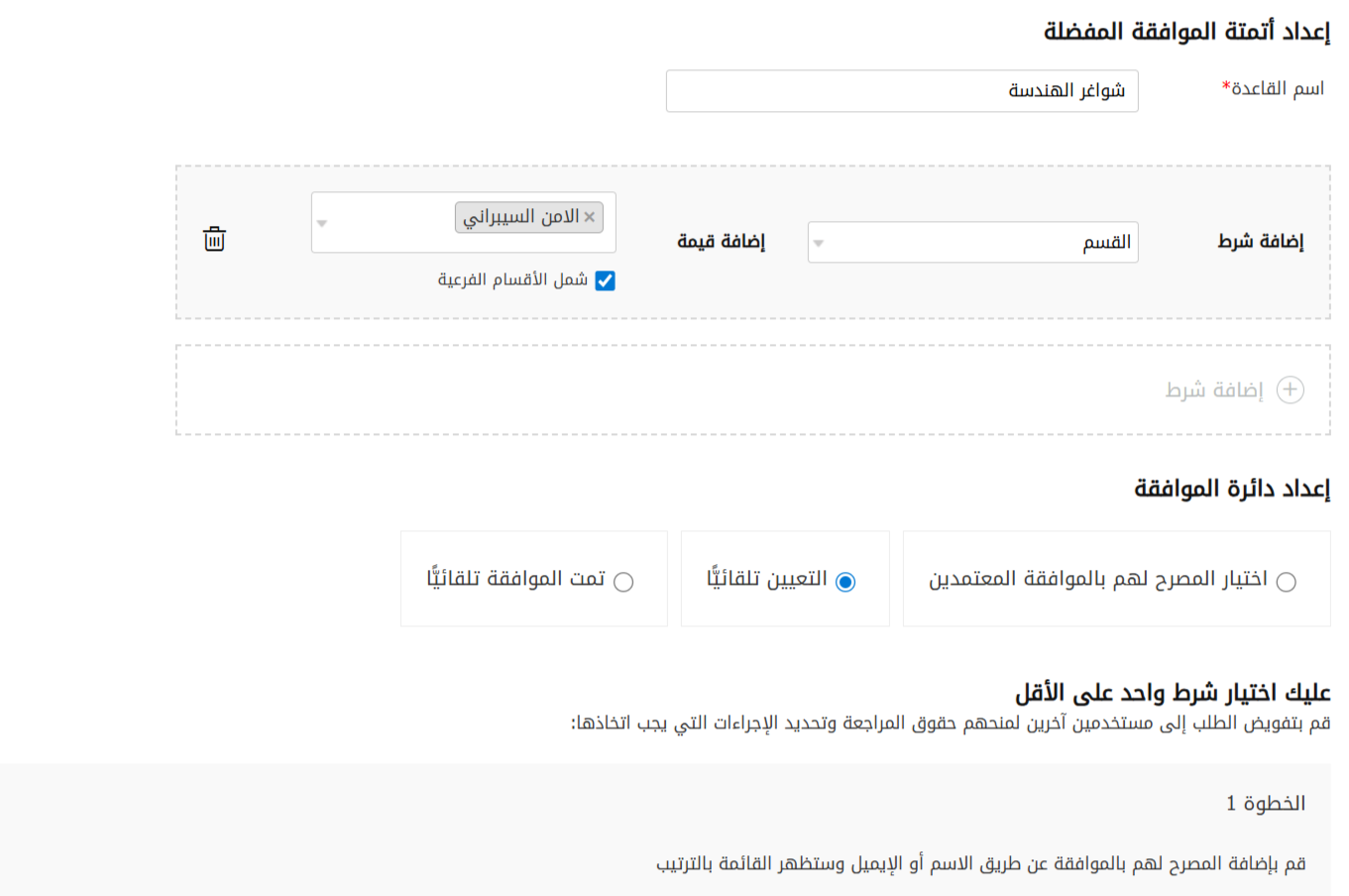Remove the الامن السيبراني tag using its x
The height and width of the screenshot is (896, 1349).
(590, 217)
